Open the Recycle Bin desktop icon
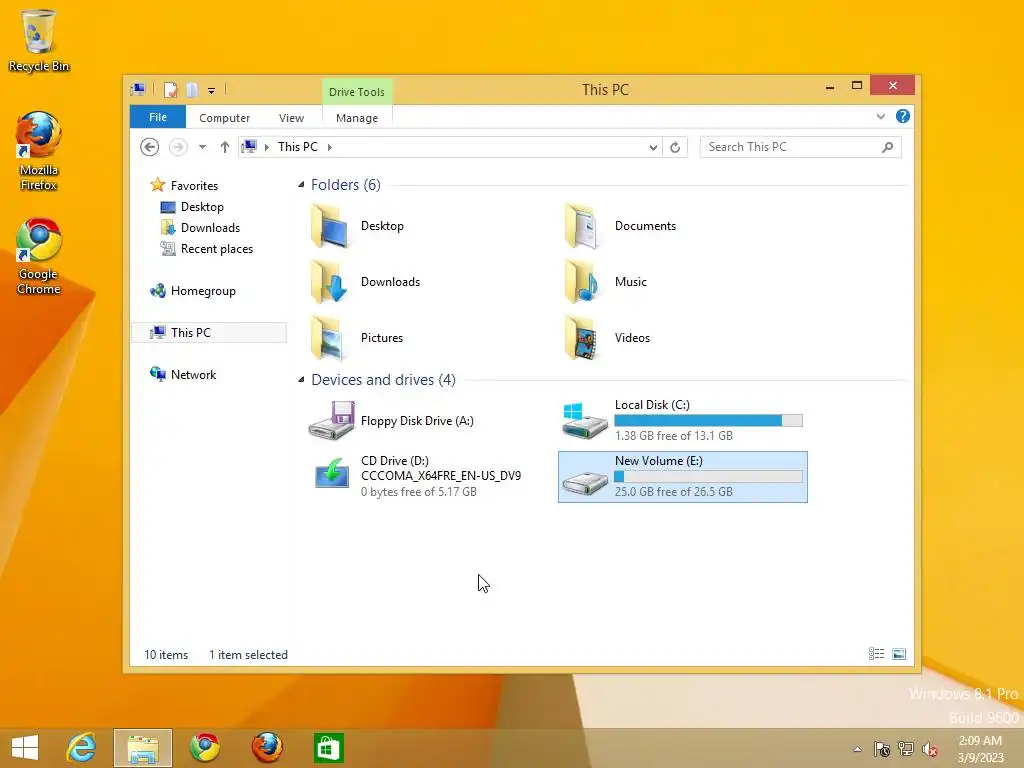The width and height of the screenshot is (1024, 768). point(39,40)
